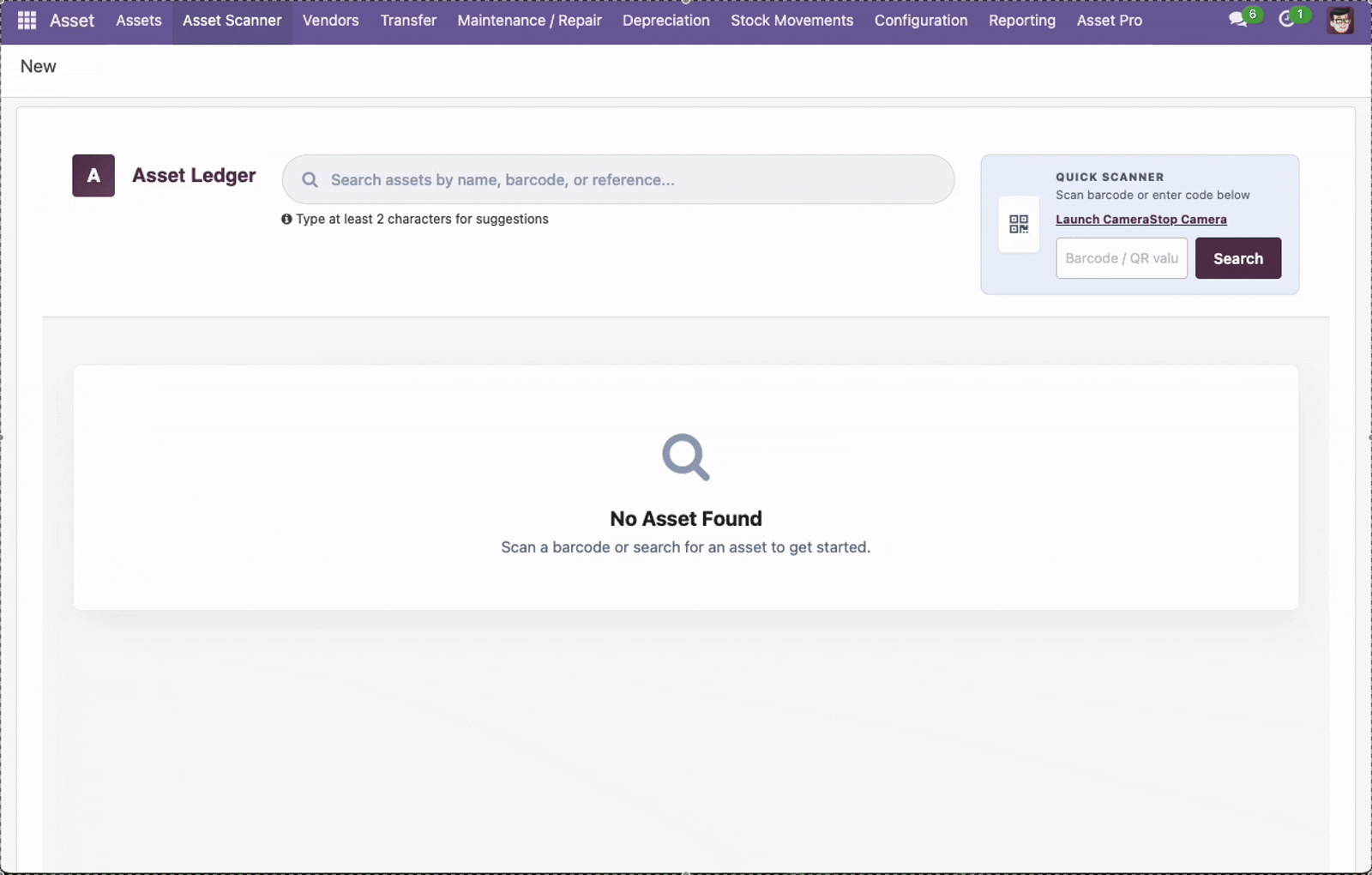Viewport: 1372px width, 875px height.
Task: Open the chat messages icon with badge 6
Action: pyautogui.click(x=1244, y=18)
